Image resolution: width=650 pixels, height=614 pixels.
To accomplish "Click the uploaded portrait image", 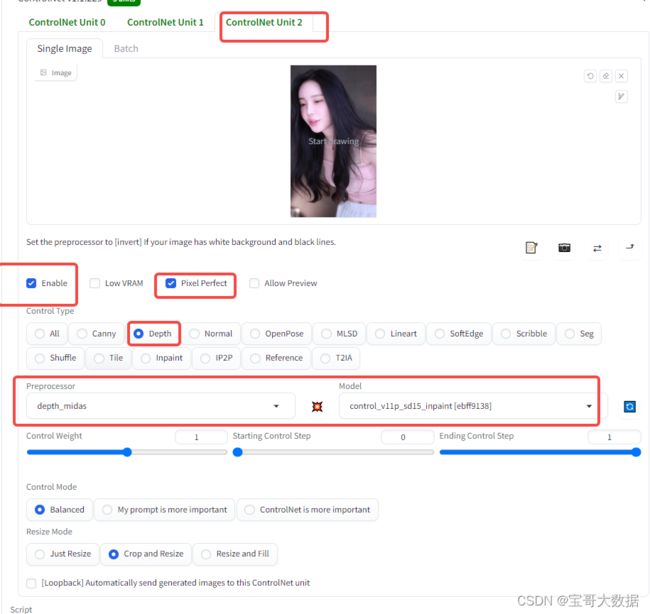I will click(x=333, y=141).
